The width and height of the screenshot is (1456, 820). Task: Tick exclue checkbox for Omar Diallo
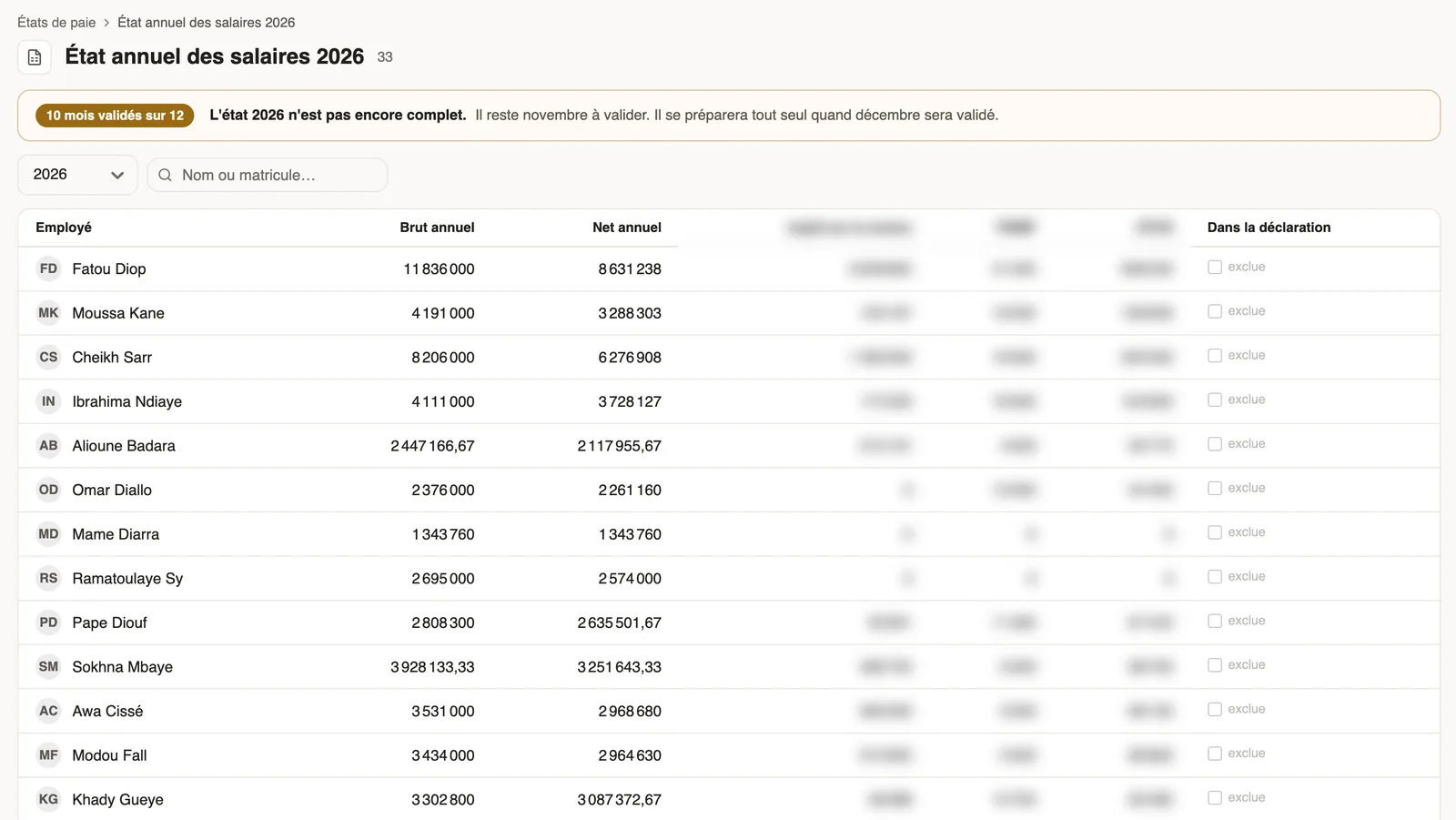point(1215,488)
